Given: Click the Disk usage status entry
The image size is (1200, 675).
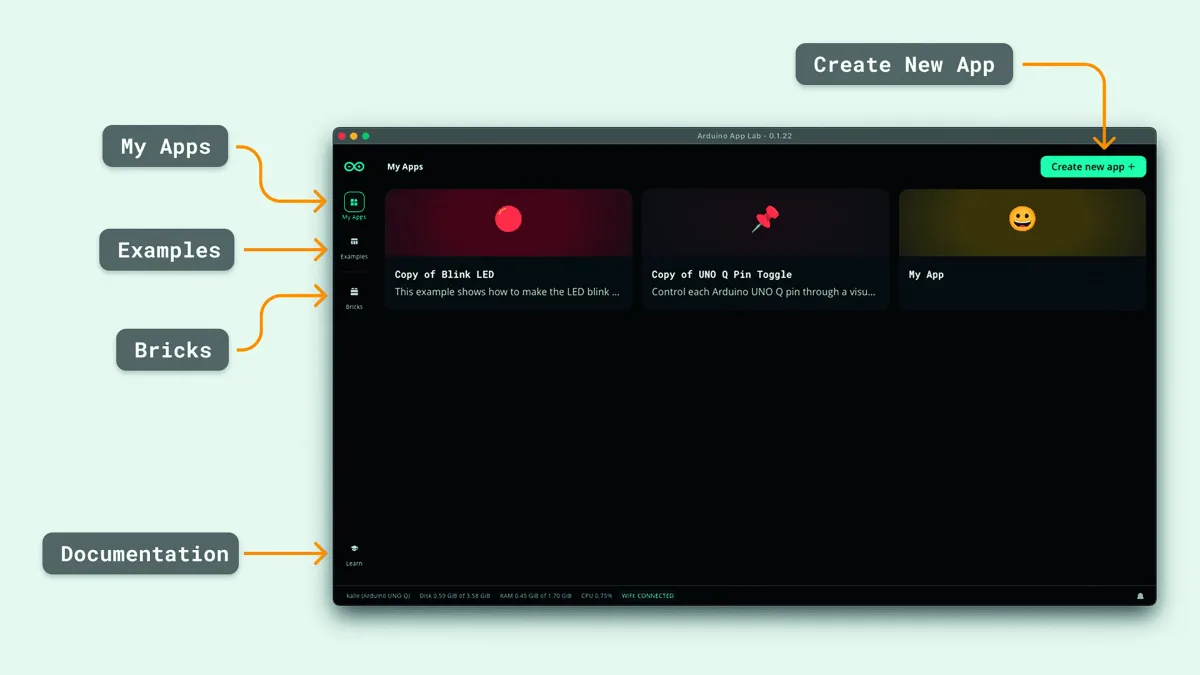Looking at the screenshot, I should pos(455,596).
